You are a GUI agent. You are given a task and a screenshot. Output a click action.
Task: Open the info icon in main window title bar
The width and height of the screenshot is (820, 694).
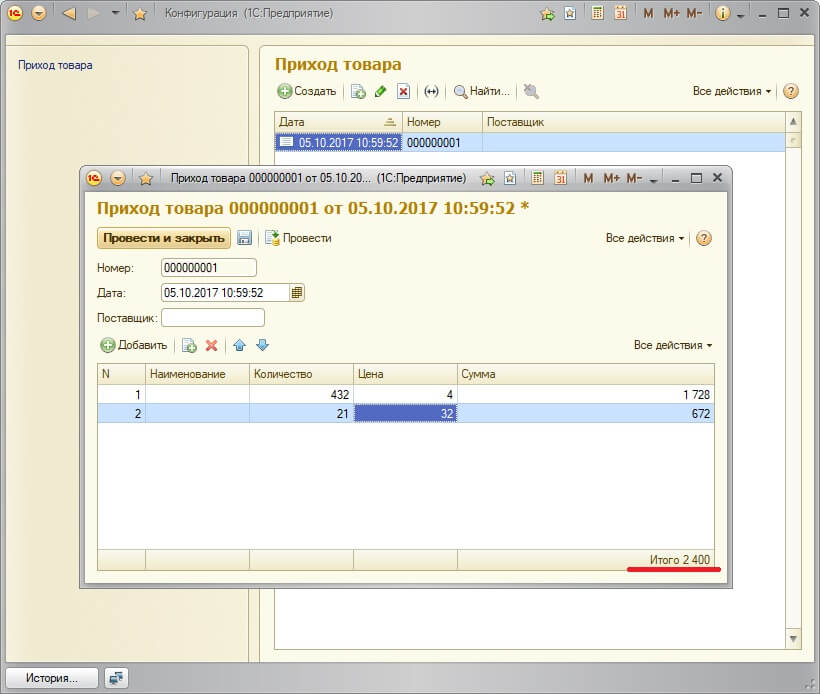click(722, 14)
